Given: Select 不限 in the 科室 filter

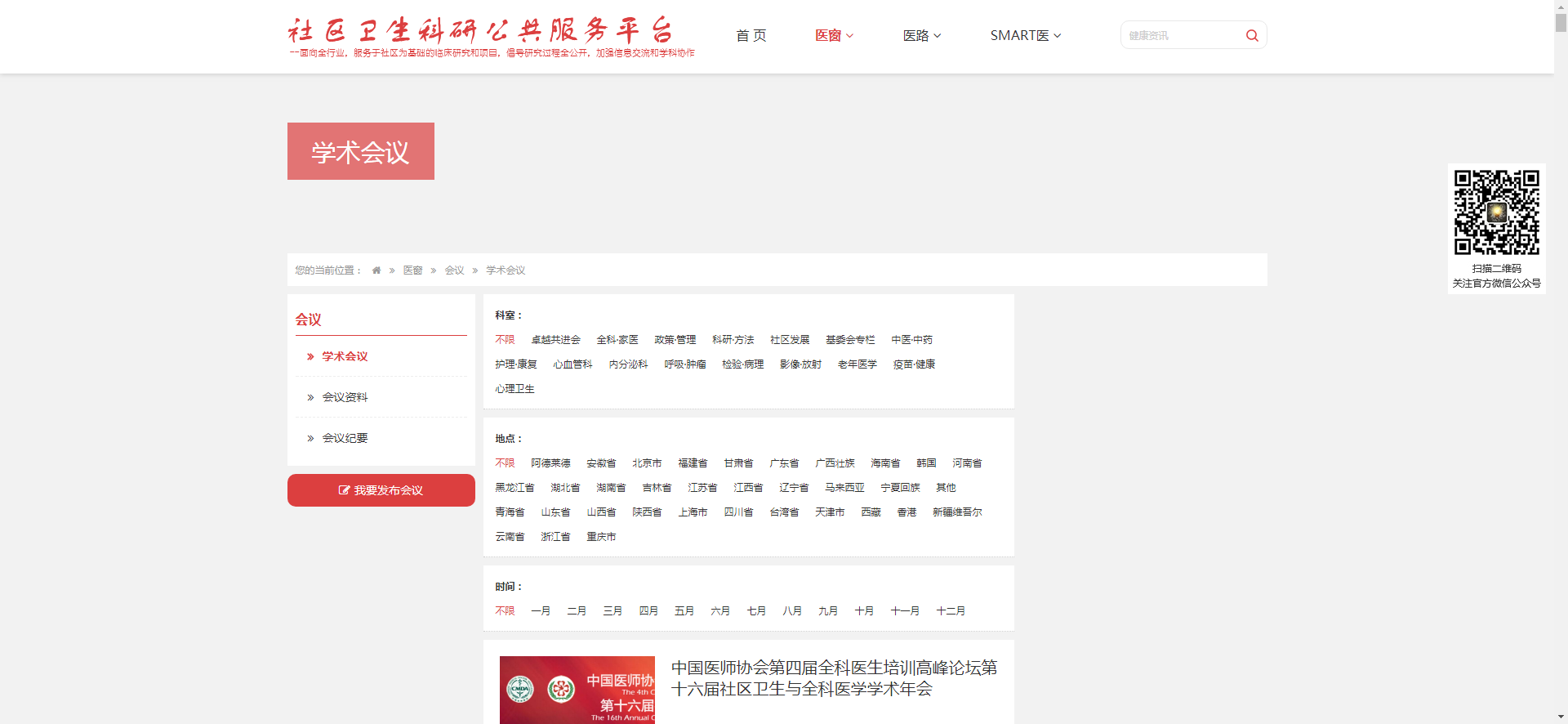Looking at the screenshot, I should pyautogui.click(x=505, y=340).
